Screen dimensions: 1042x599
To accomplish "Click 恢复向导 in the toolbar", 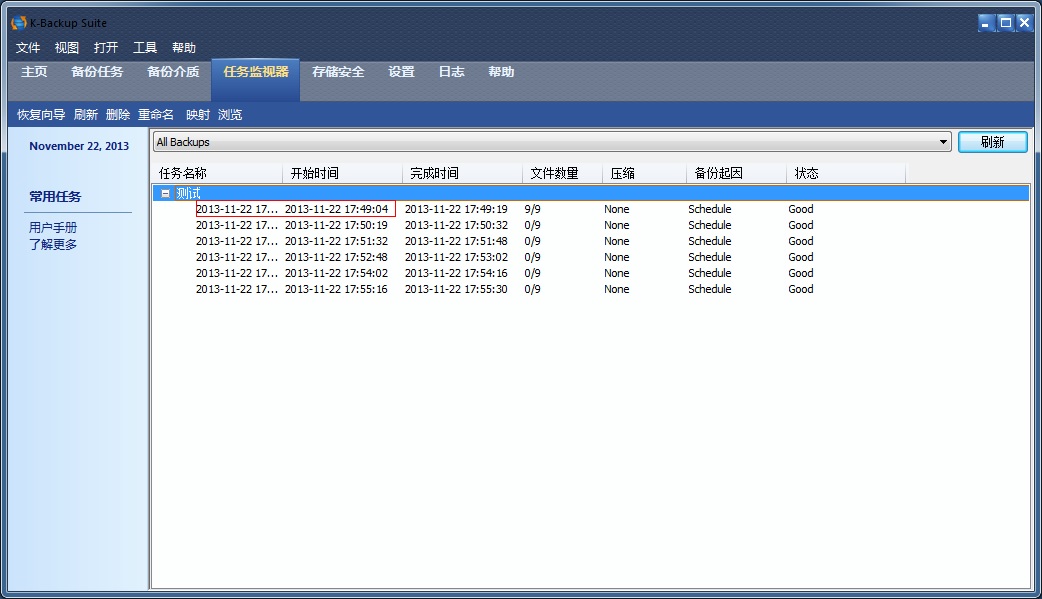I will coord(41,115).
